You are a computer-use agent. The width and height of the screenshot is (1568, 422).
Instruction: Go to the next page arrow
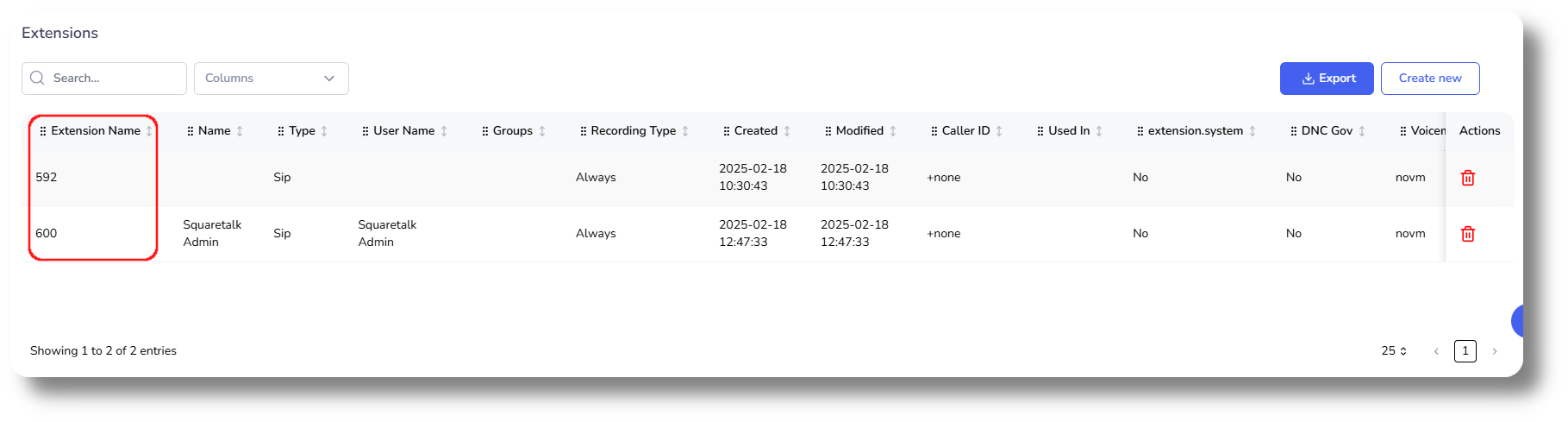click(x=1495, y=351)
